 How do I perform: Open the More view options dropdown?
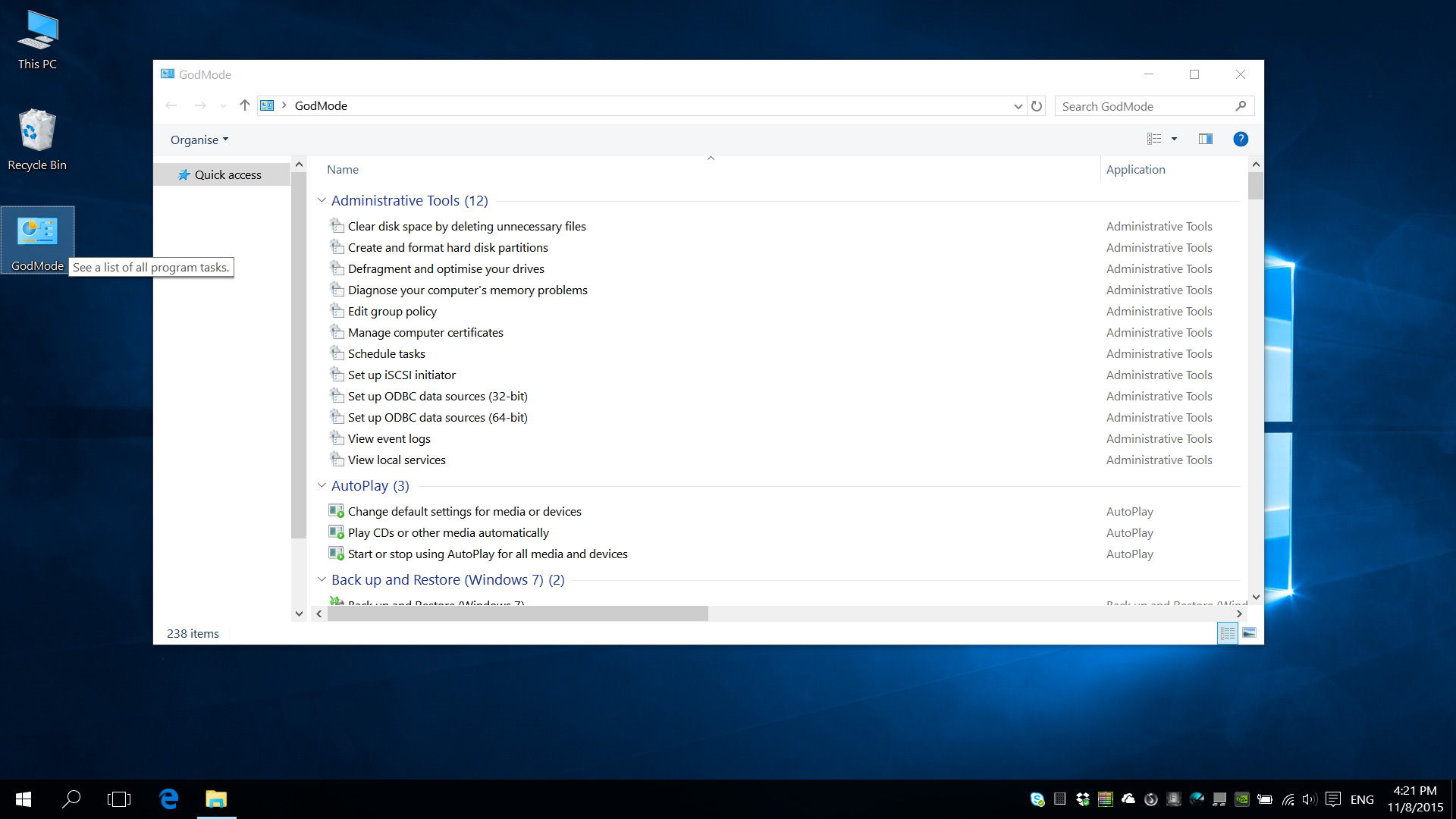(1174, 139)
